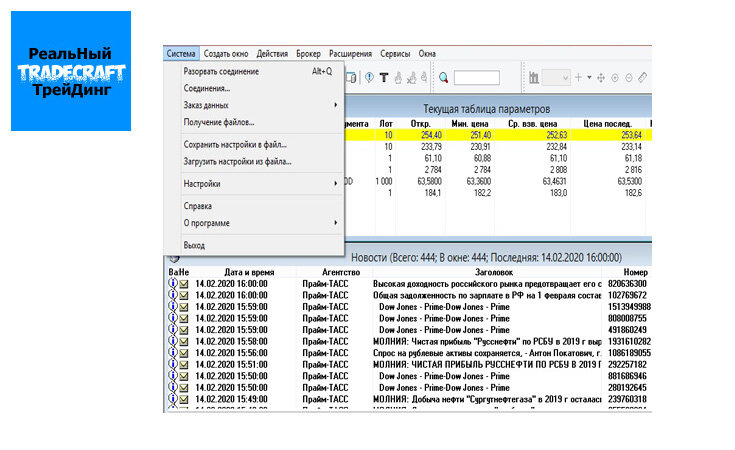The height and width of the screenshot is (450, 735).
Task: Click the window layout icon left of alert icon
Action: (352, 78)
